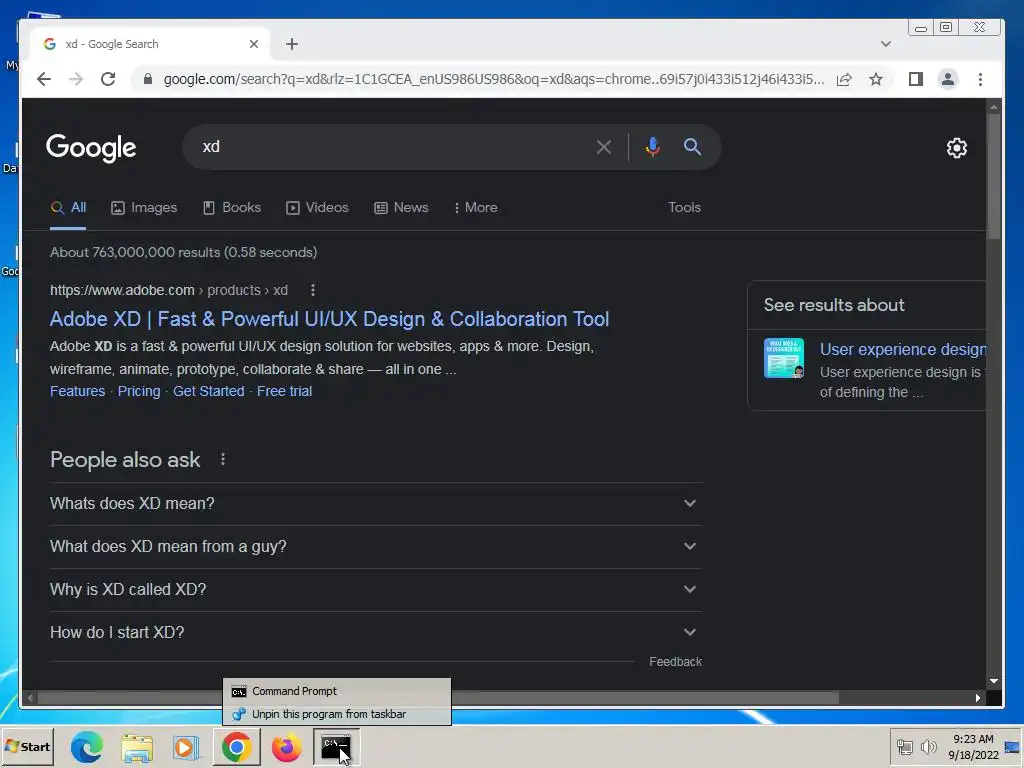Select the All results tab
1024x768 pixels.
(x=69, y=208)
